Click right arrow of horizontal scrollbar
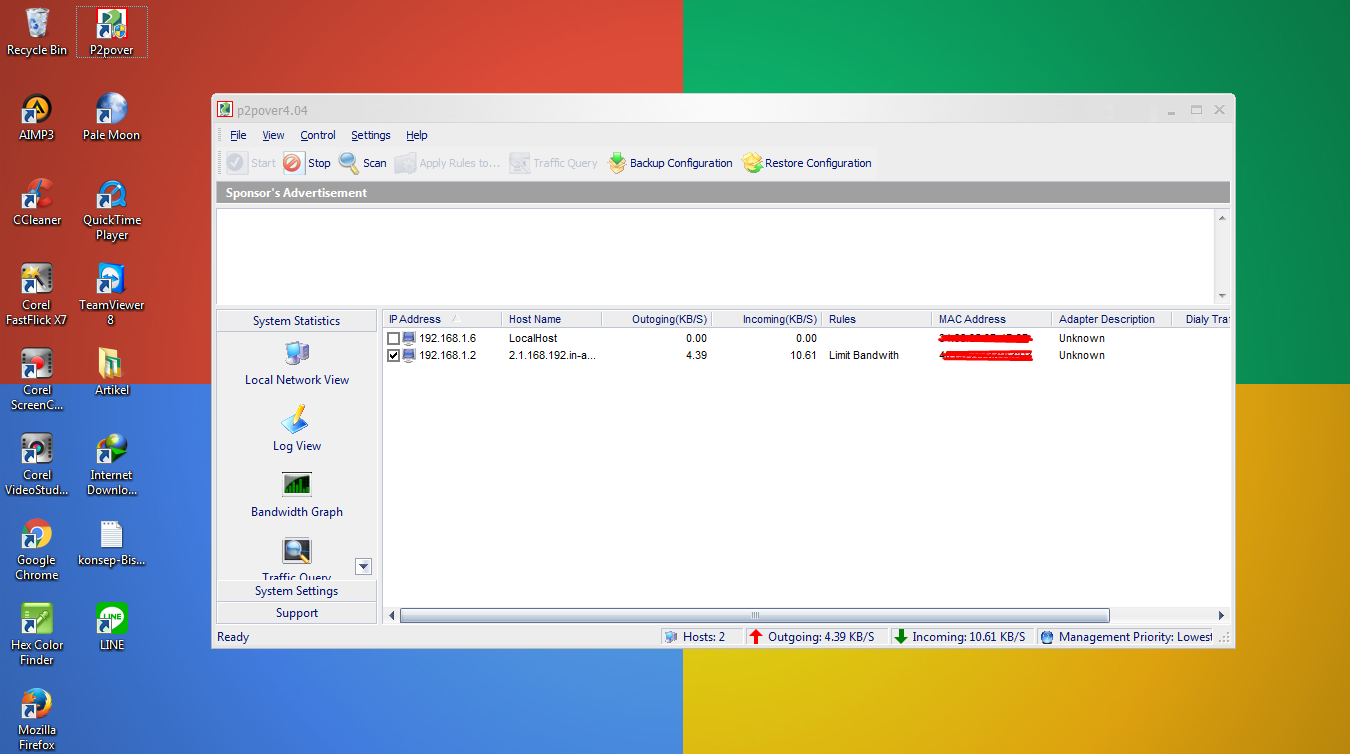This screenshot has height=754, width=1350. pos(1221,615)
